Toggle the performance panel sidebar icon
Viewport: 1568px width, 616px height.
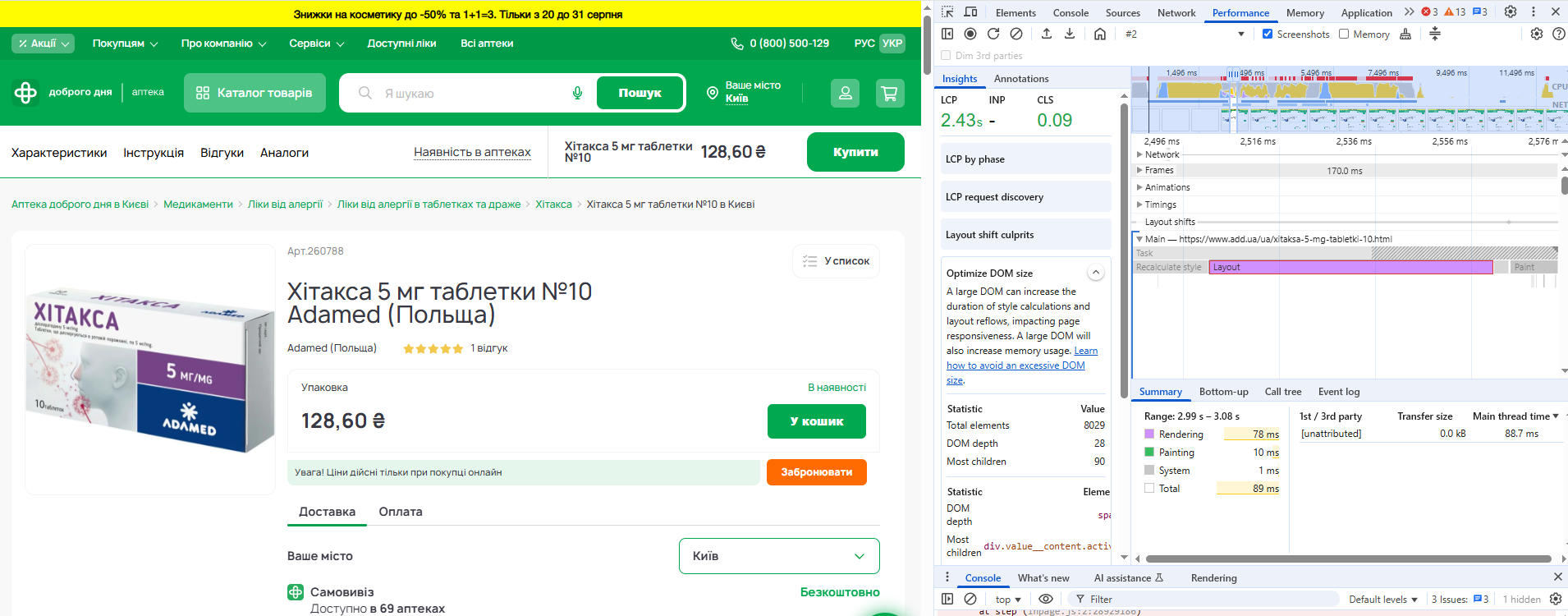click(947, 34)
